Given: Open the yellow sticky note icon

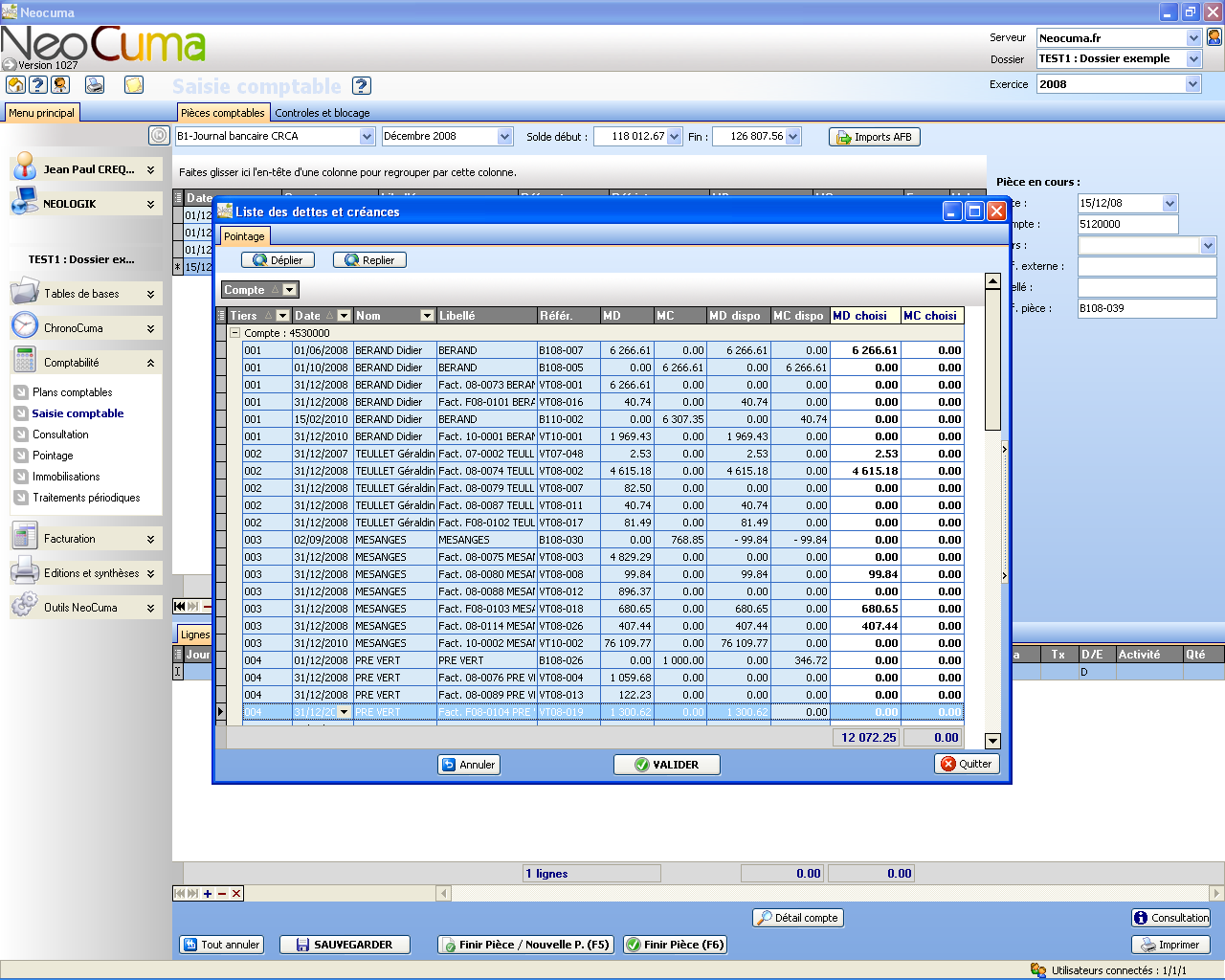Looking at the screenshot, I should click(x=134, y=84).
